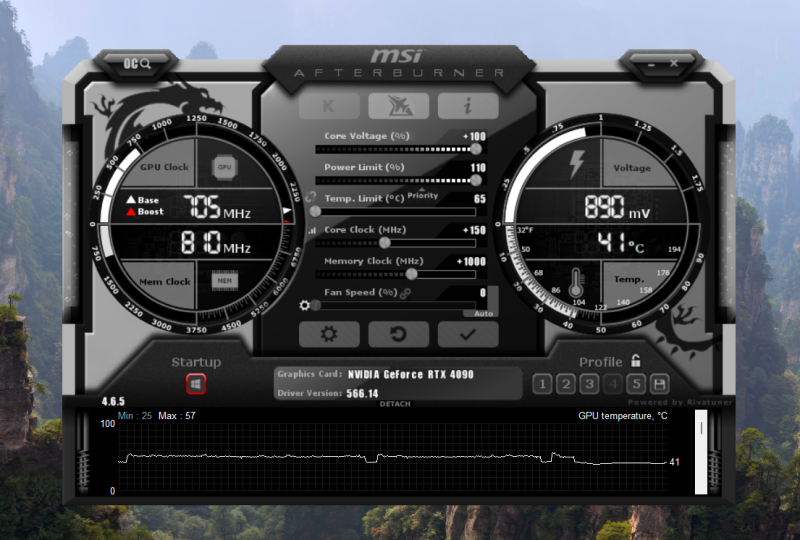
Task: Click the Kombustor K button
Action: (x=329, y=105)
